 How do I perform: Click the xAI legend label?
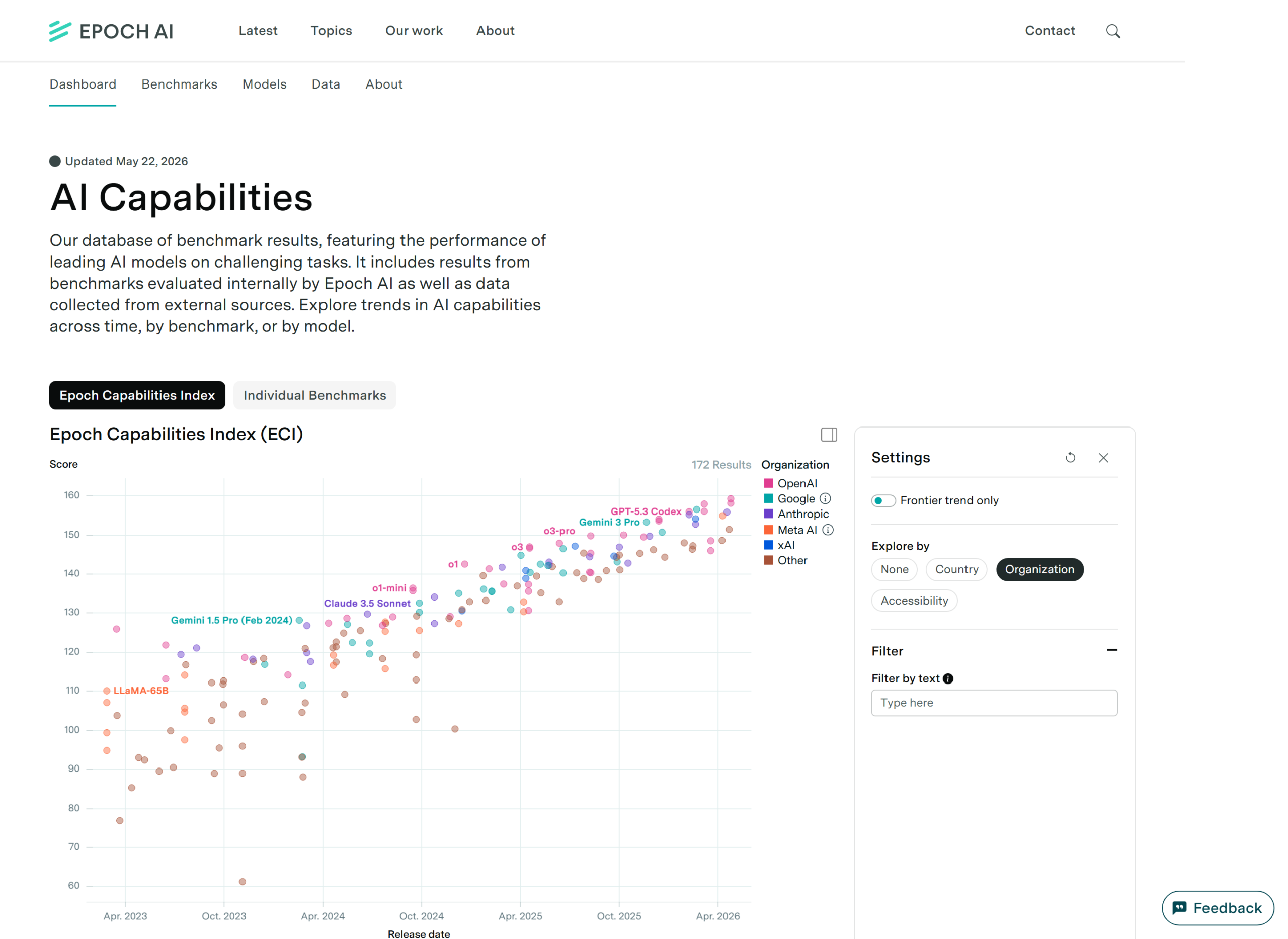[786, 545]
